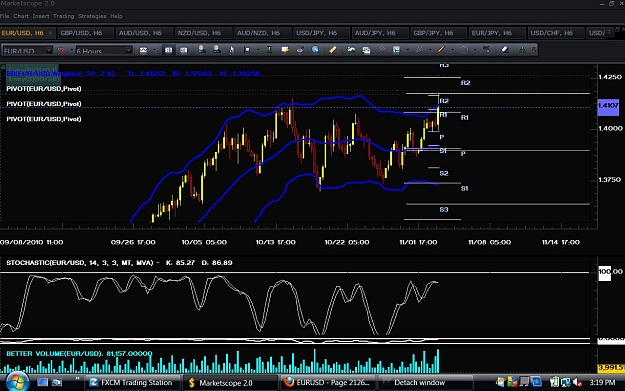Viewport: 625px width, 391px height.
Task: Click the 11/01 17:00 time axis label
Action: tap(418, 242)
